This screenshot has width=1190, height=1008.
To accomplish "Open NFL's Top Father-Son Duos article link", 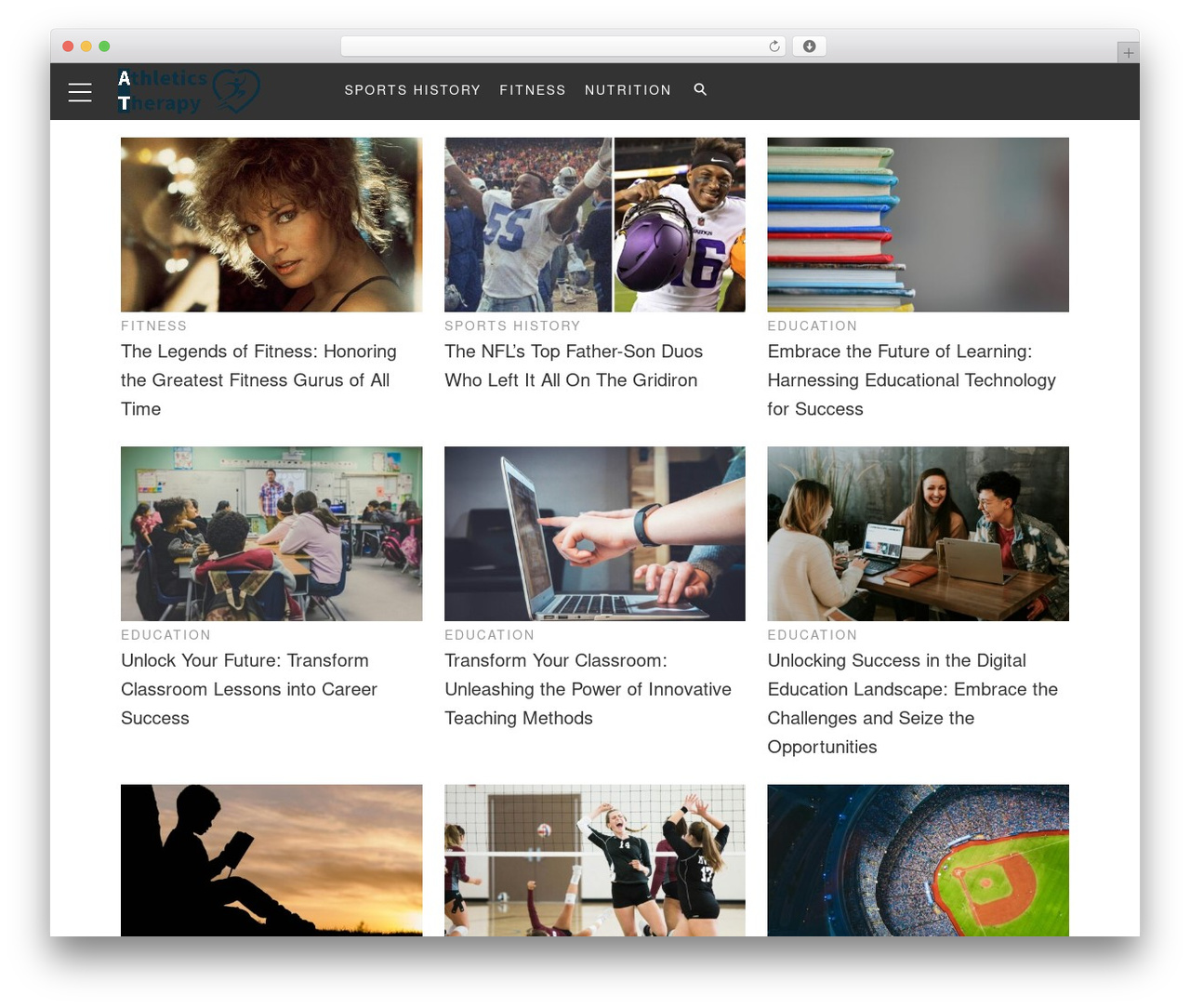I will pyautogui.click(x=574, y=365).
